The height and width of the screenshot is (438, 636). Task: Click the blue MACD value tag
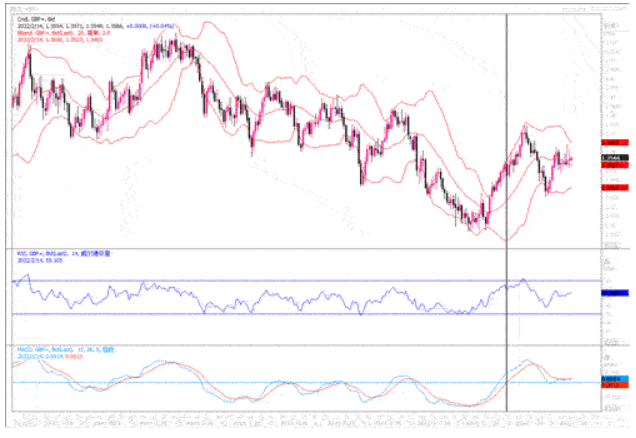(612, 379)
